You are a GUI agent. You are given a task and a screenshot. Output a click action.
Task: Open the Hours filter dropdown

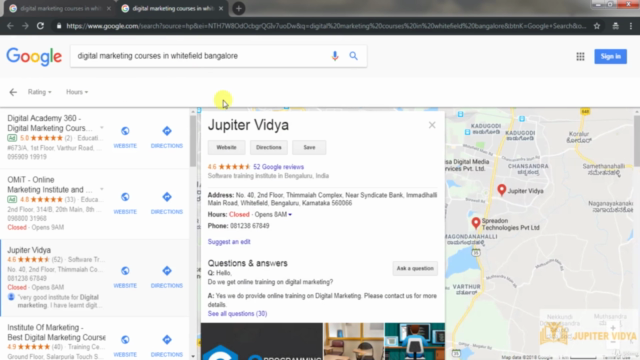(77, 92)
